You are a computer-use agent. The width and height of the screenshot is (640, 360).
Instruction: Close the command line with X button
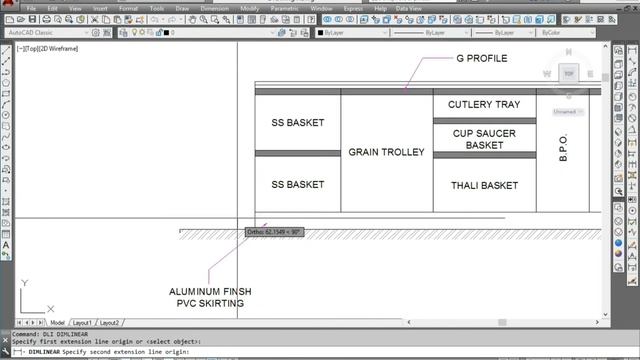tap(5, 340)
